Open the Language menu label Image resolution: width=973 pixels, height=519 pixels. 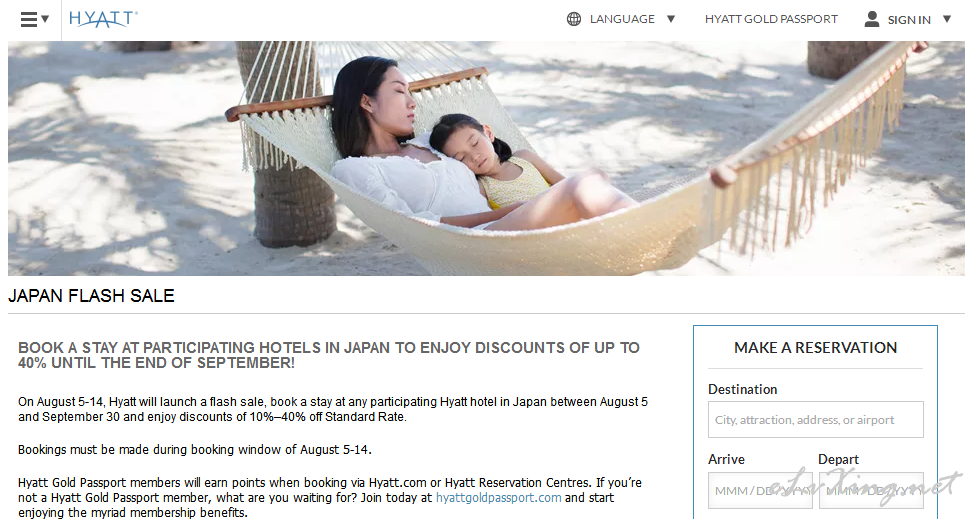622,19
